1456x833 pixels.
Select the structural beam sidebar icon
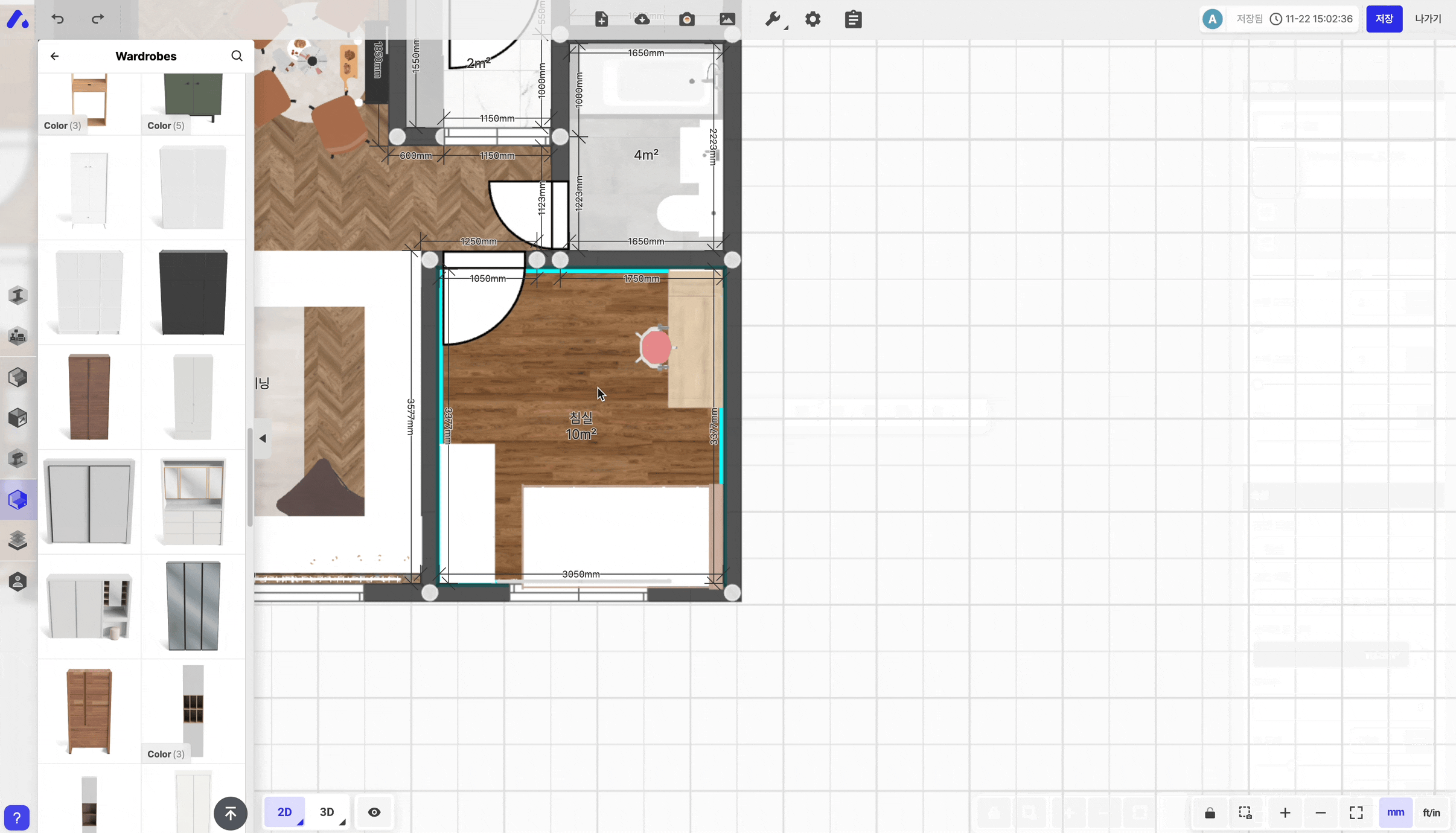[x=18, y=295]
